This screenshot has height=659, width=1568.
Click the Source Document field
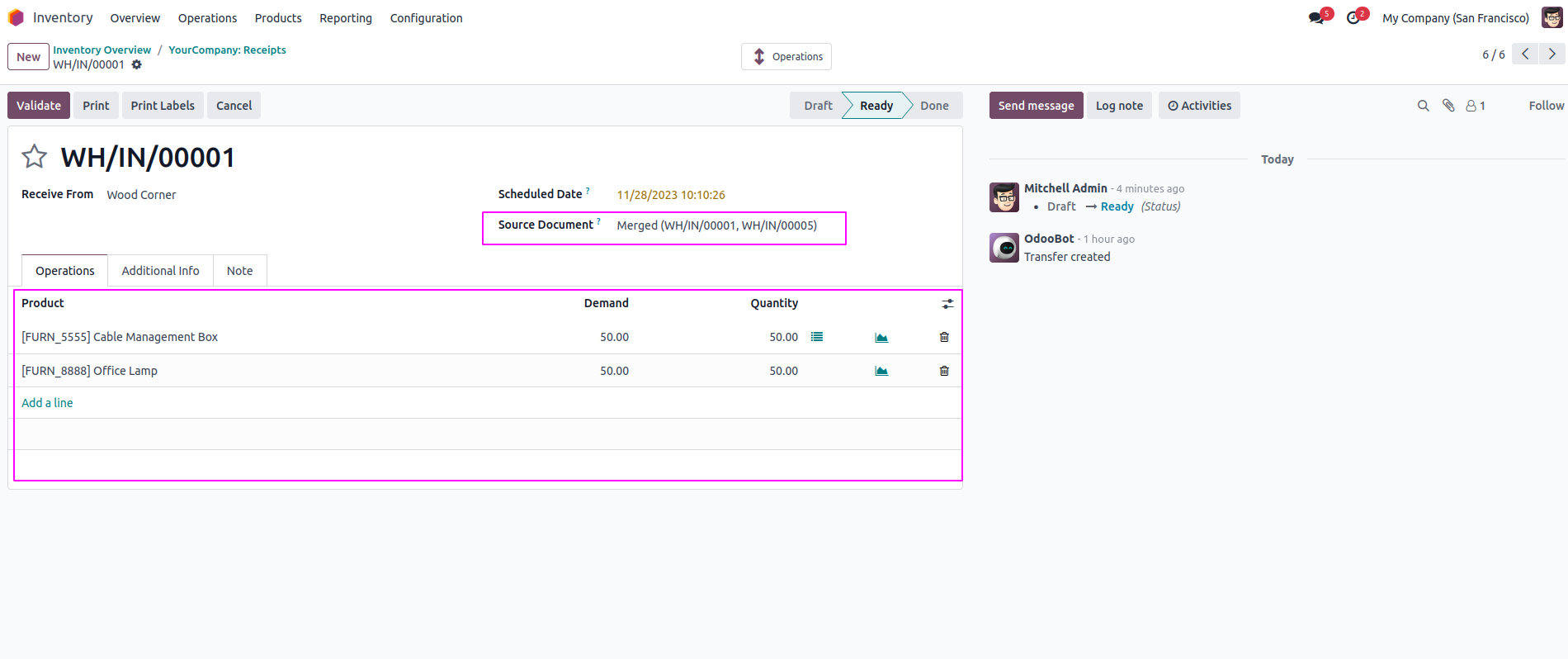716,225
